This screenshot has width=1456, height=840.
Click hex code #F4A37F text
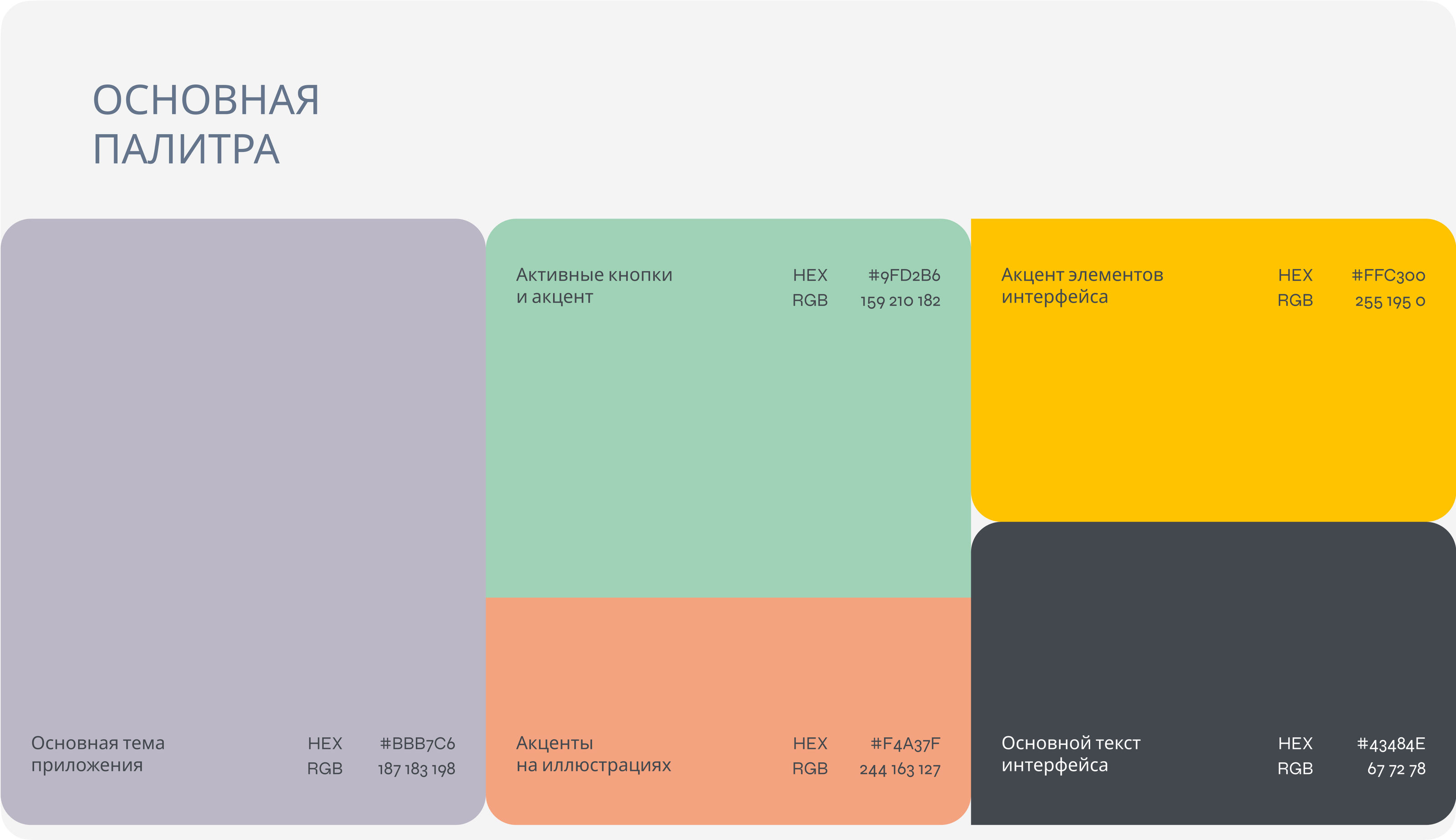(905, 744)
